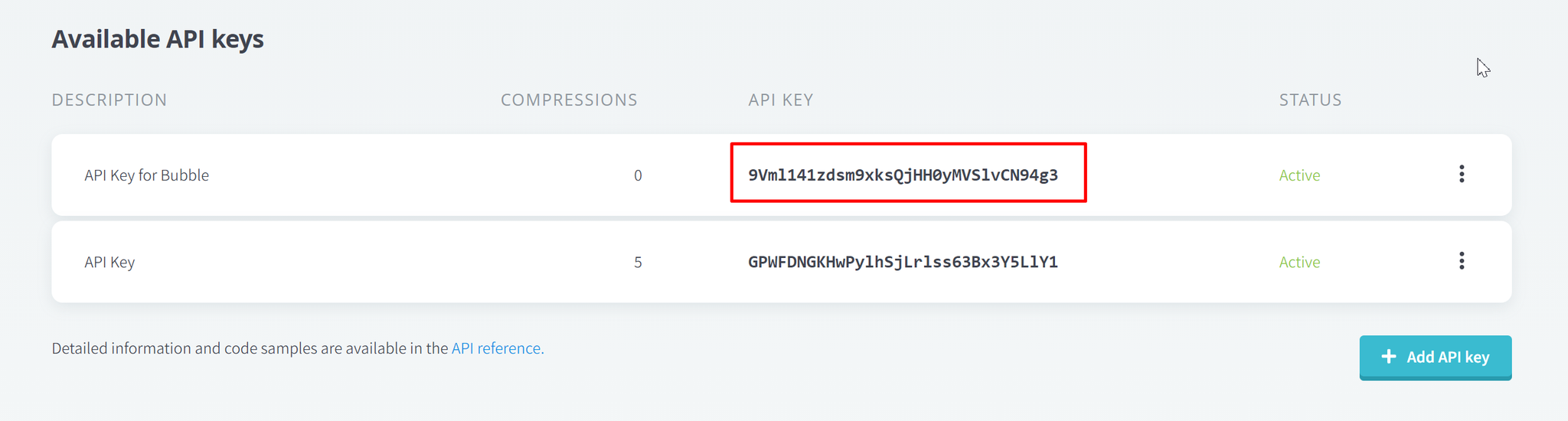Select the highlighted Bubble API key string
The image size is (1568, 421).
903,175
